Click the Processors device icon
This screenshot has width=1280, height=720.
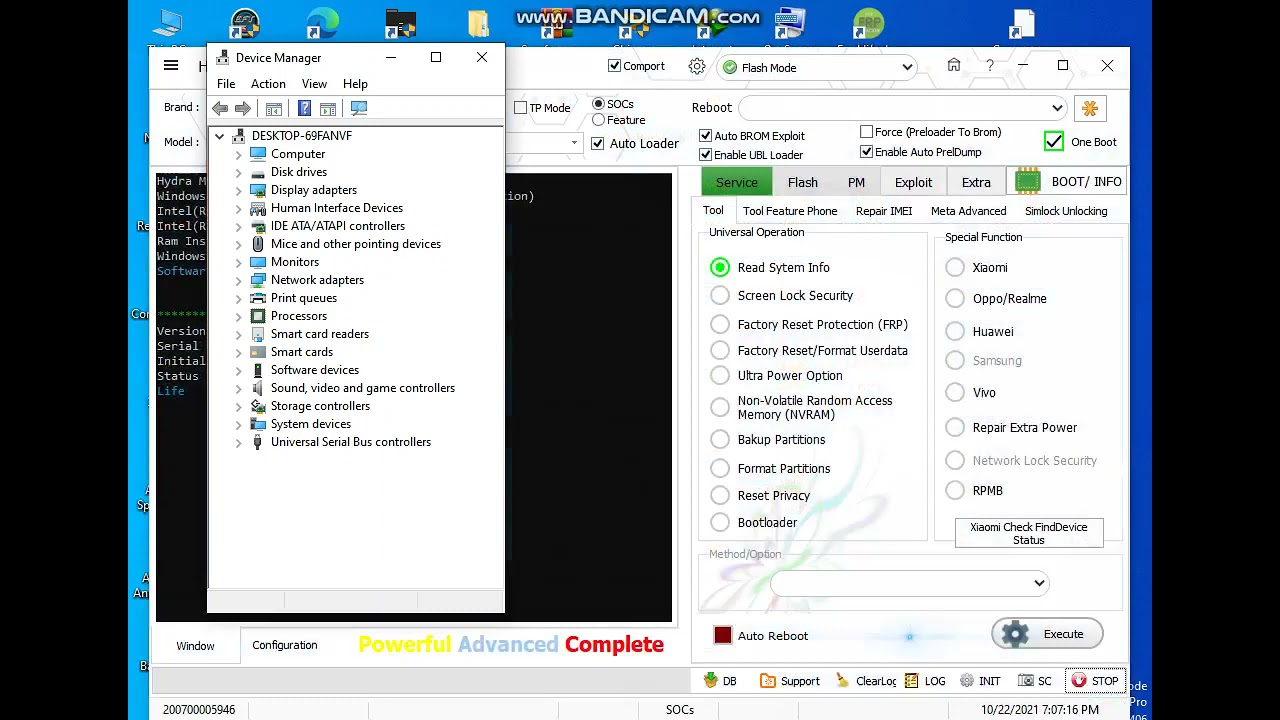click(x=258, y=316)
